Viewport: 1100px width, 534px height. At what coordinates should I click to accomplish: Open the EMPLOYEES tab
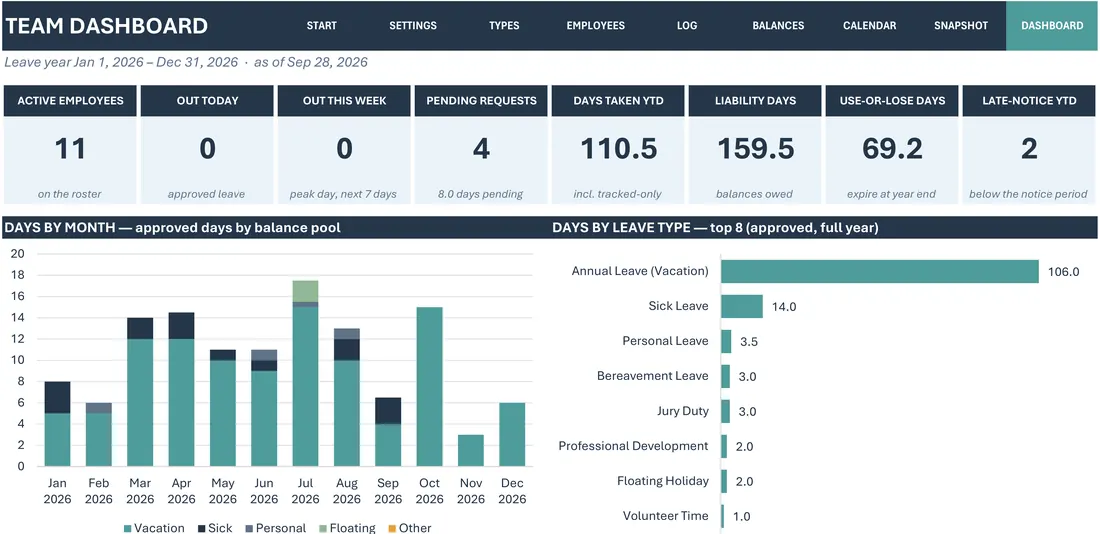pos(596,25)
